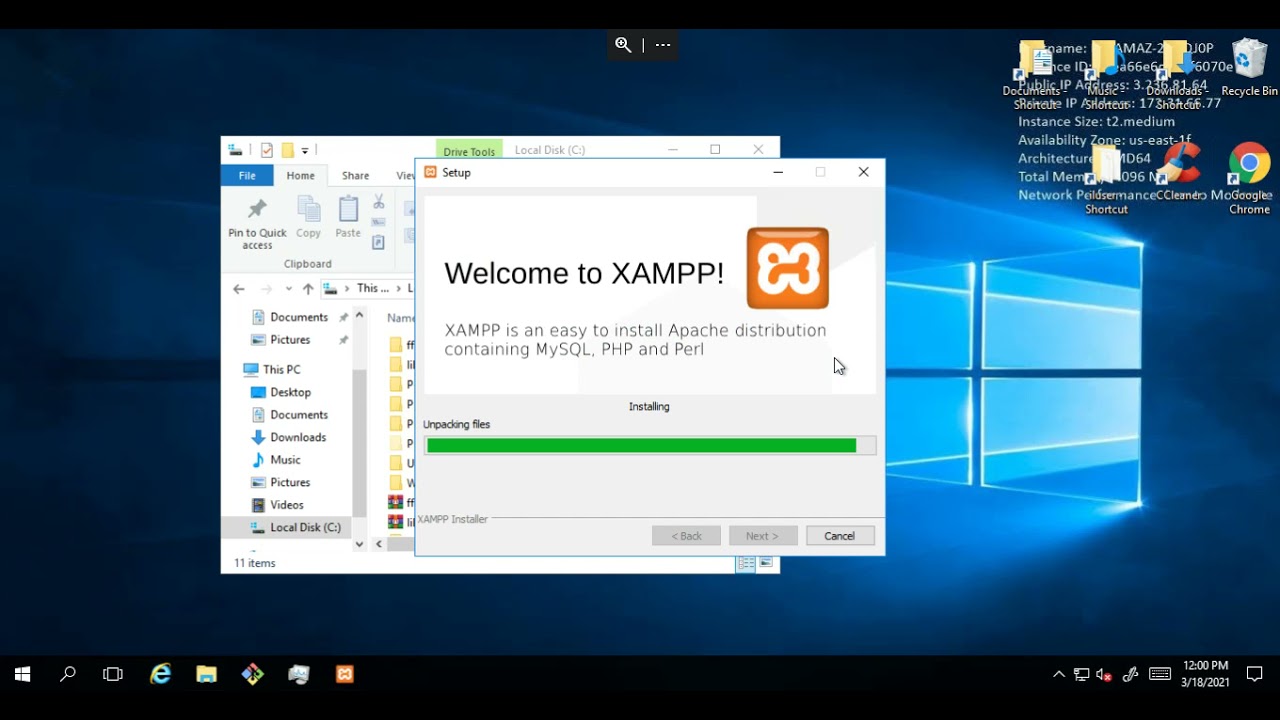
Task: Click This... breadcrumb in address bar
Action: (373, 289)
